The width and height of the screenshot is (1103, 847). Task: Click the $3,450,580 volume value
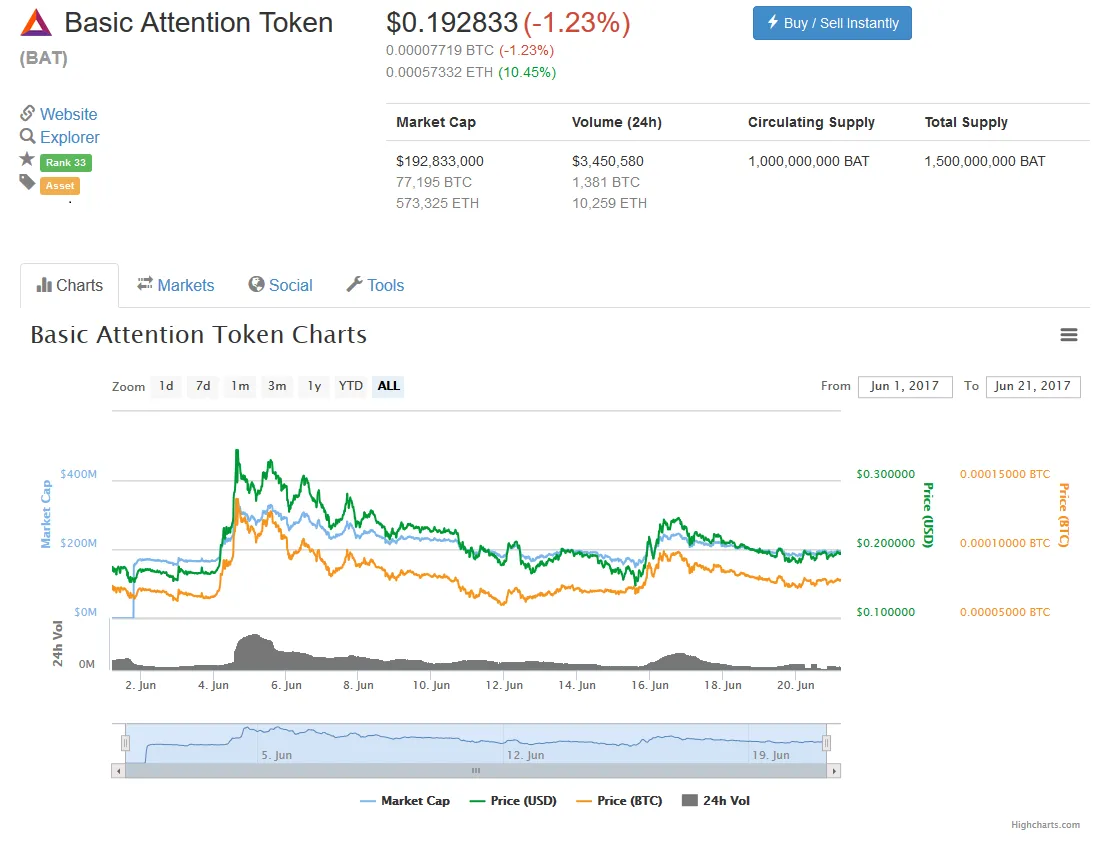click(608, 161)
